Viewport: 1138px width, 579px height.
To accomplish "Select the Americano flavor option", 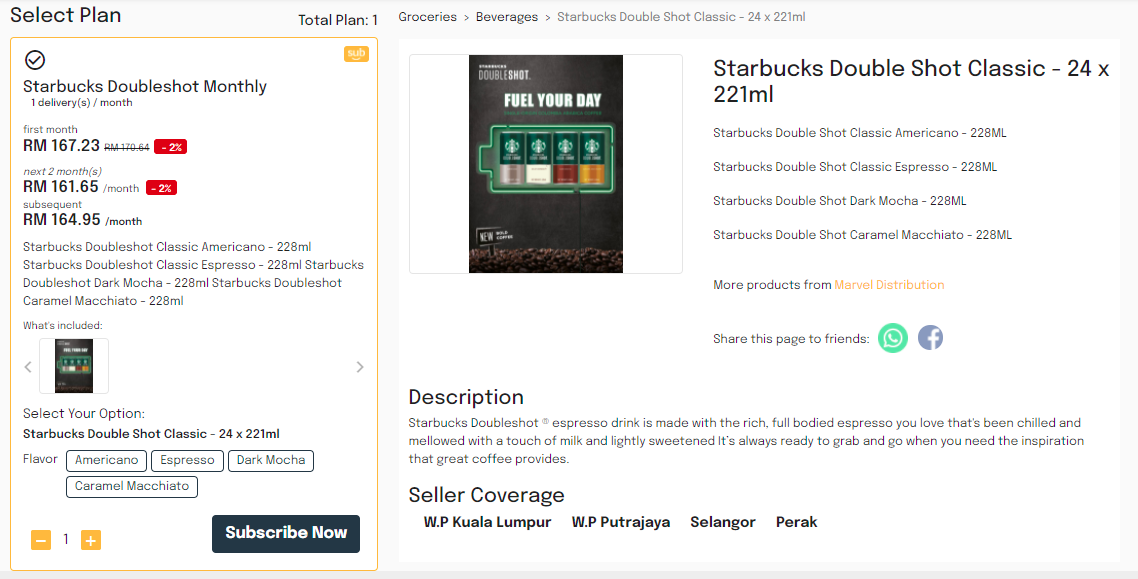I will coord(107,460).
